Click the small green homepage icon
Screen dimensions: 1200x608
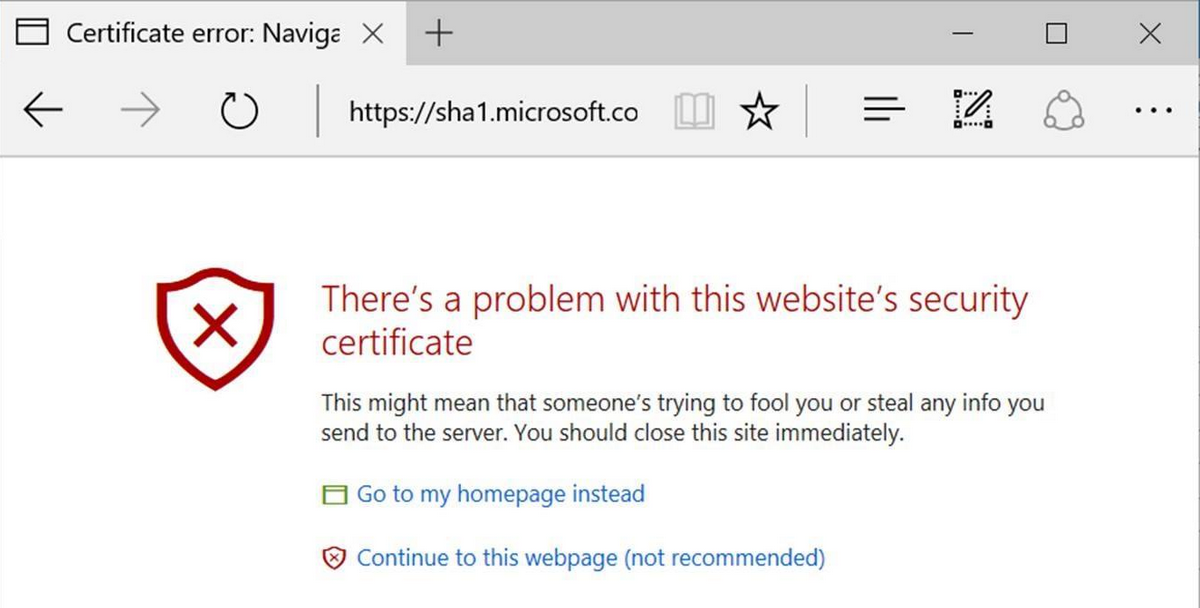(x=334, y=495)
